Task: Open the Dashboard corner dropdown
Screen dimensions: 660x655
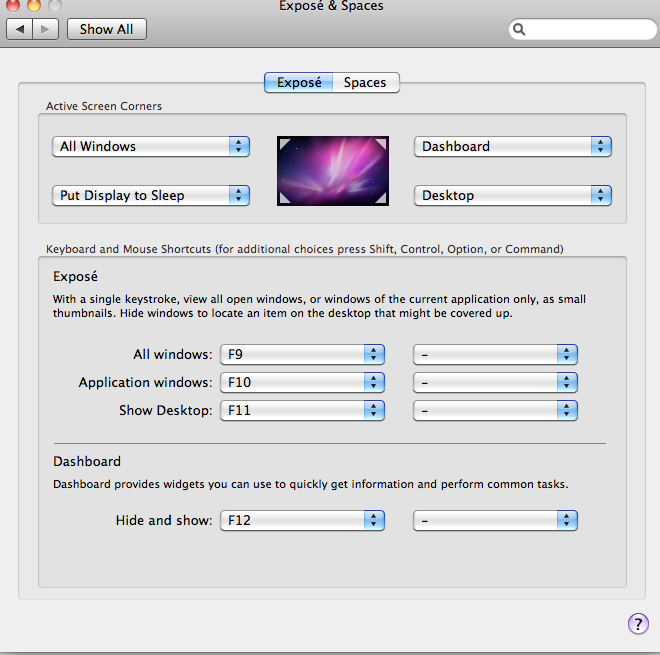Action: [513, 146]
